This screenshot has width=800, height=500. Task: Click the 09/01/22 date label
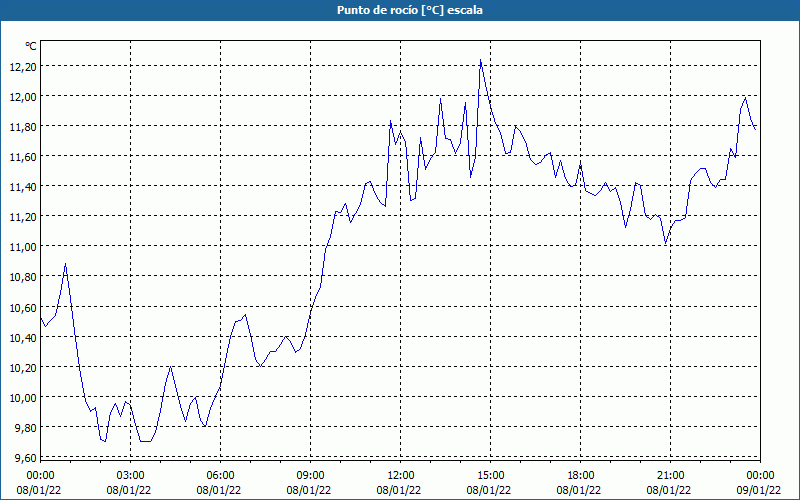coord(760,490)
